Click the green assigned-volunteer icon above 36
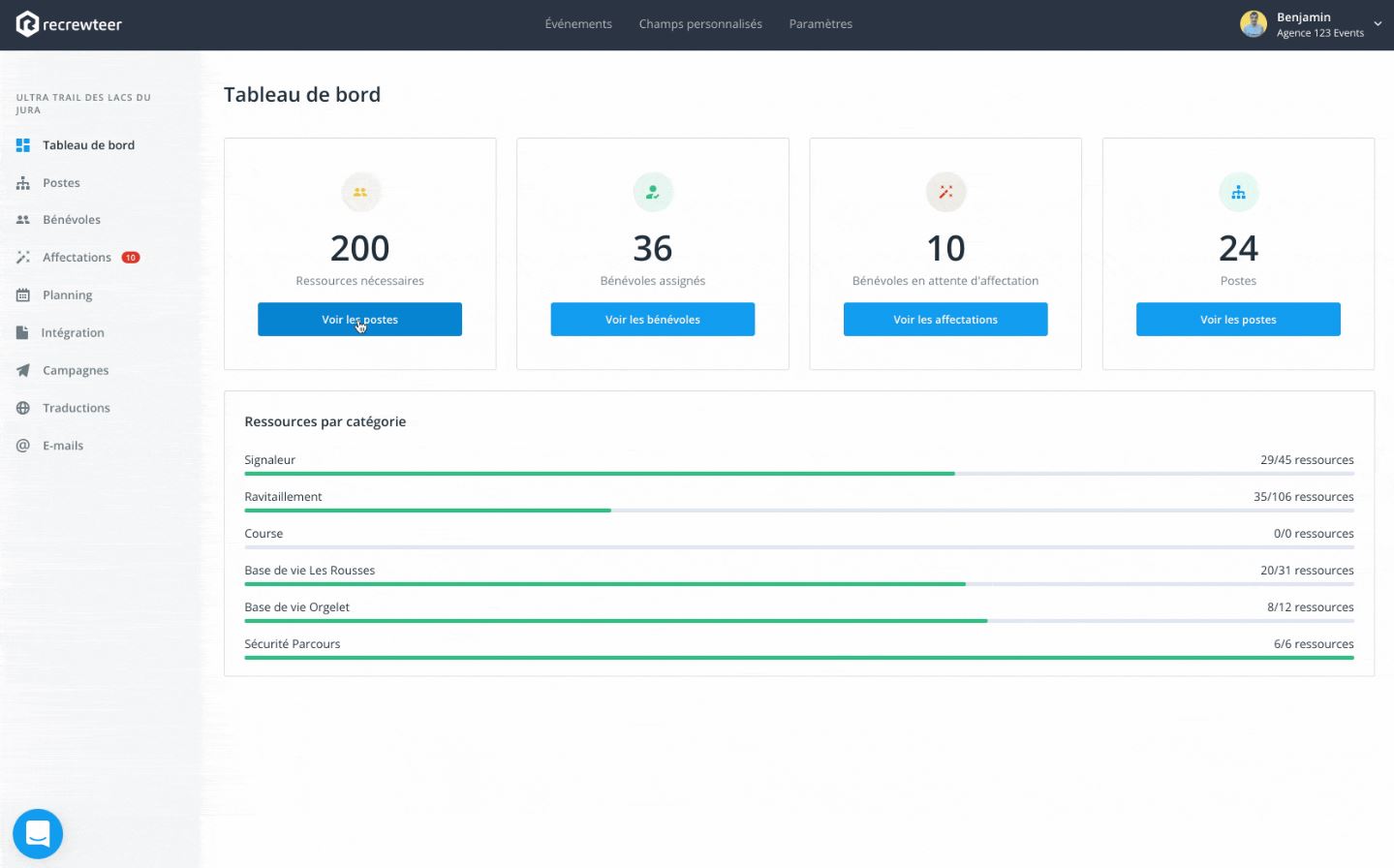This screenshot has height=868, width=1394. [x=653, y=192]
